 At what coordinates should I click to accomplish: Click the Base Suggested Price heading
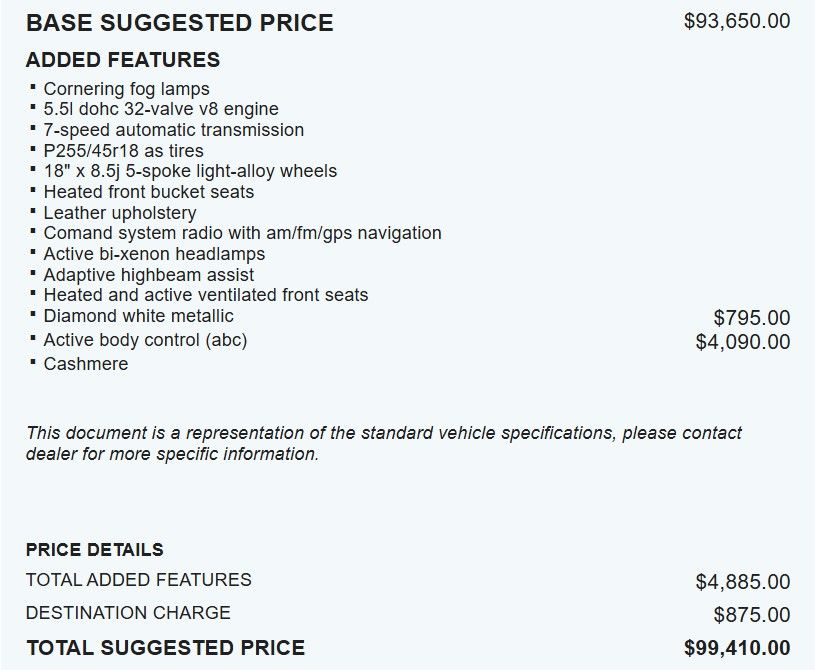point(180,23)
